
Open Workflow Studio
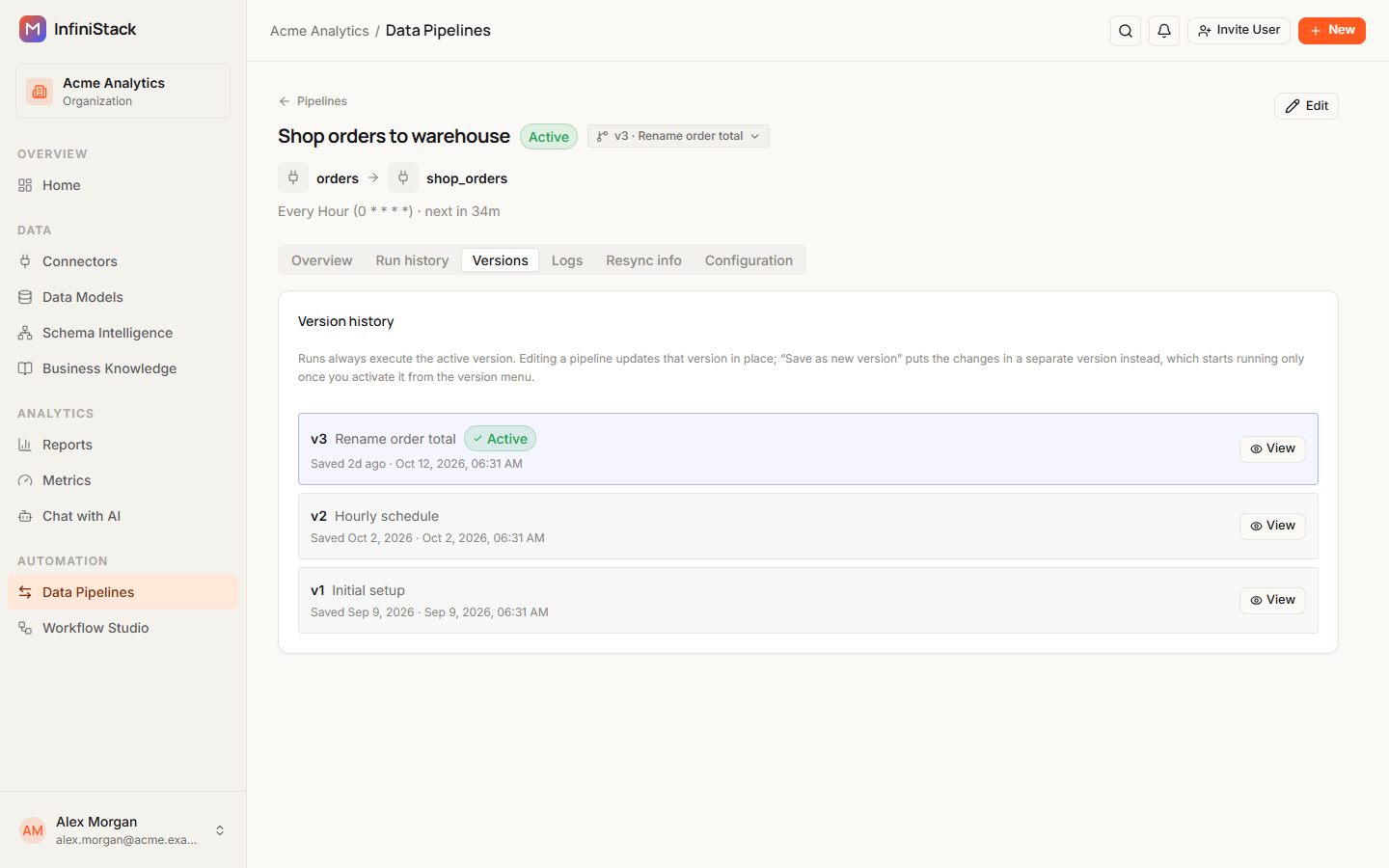tap(123, 628)
